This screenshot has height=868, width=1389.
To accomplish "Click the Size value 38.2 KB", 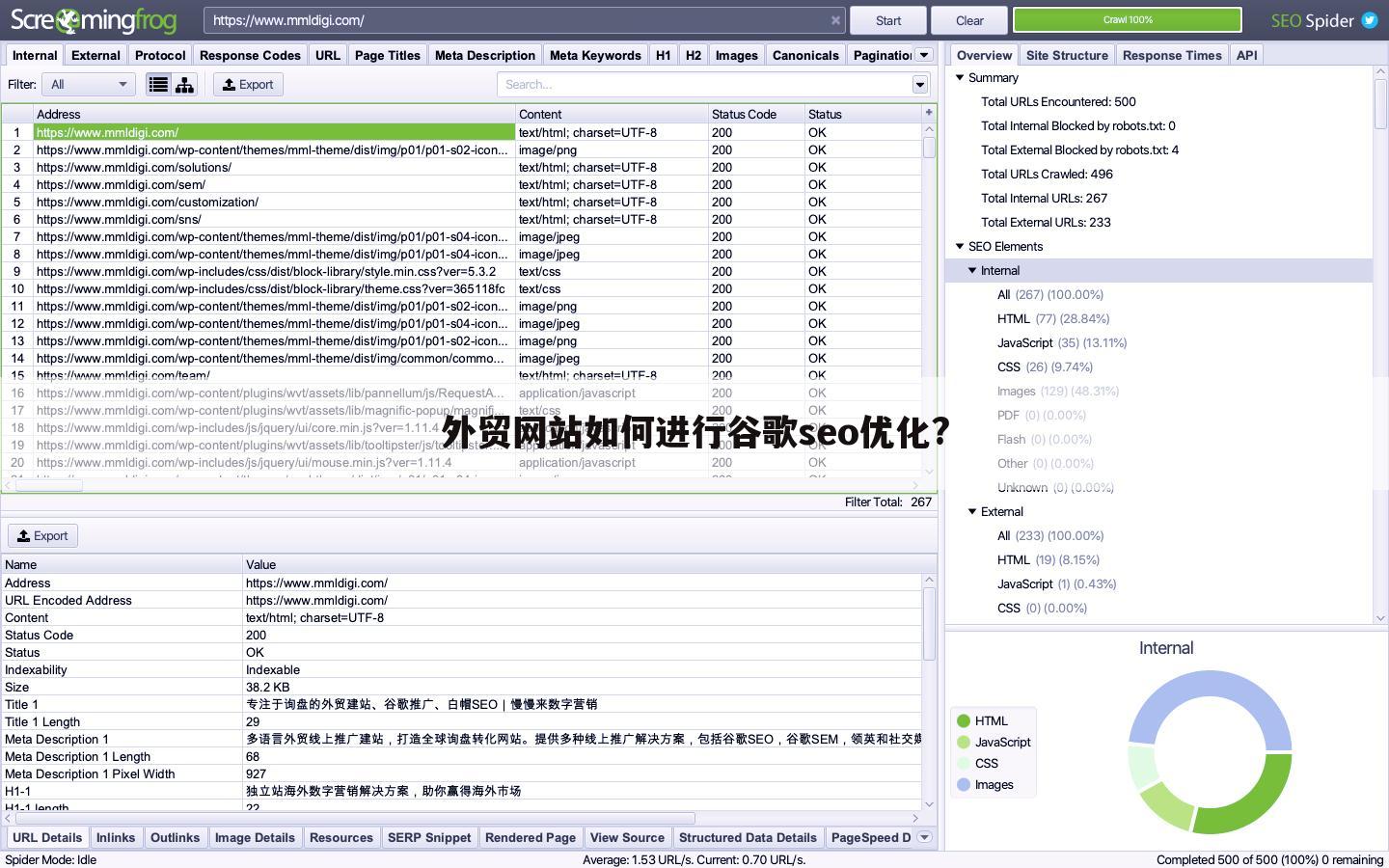I will tap(267, 687).
